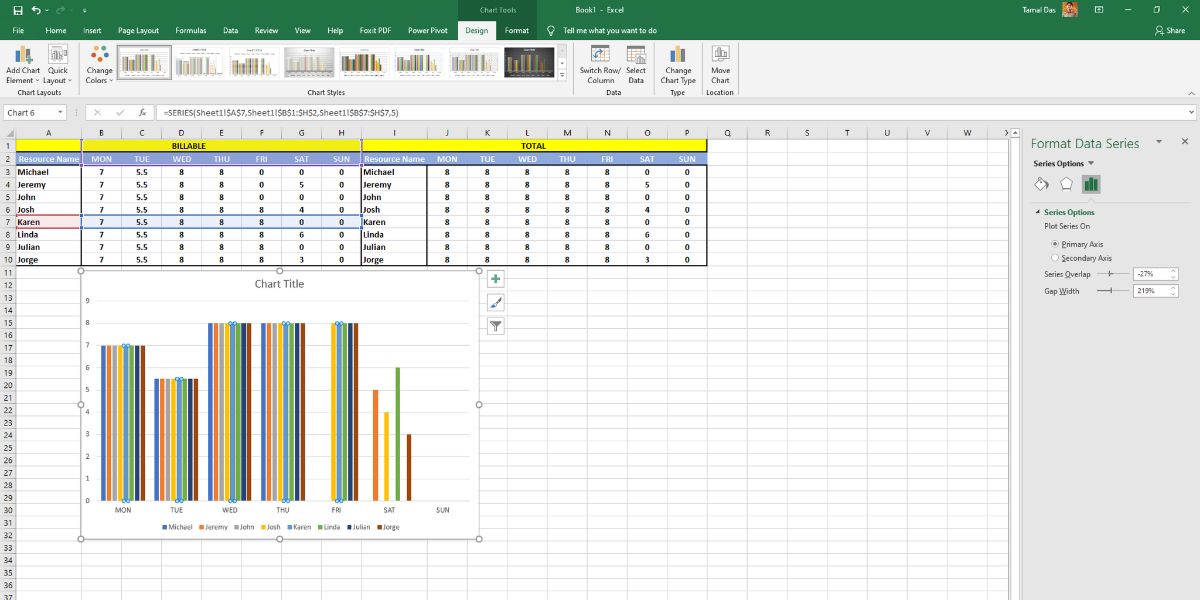Switch to the Format ribbon tab
Screen dimensions: 1200x600
[516, 30]
